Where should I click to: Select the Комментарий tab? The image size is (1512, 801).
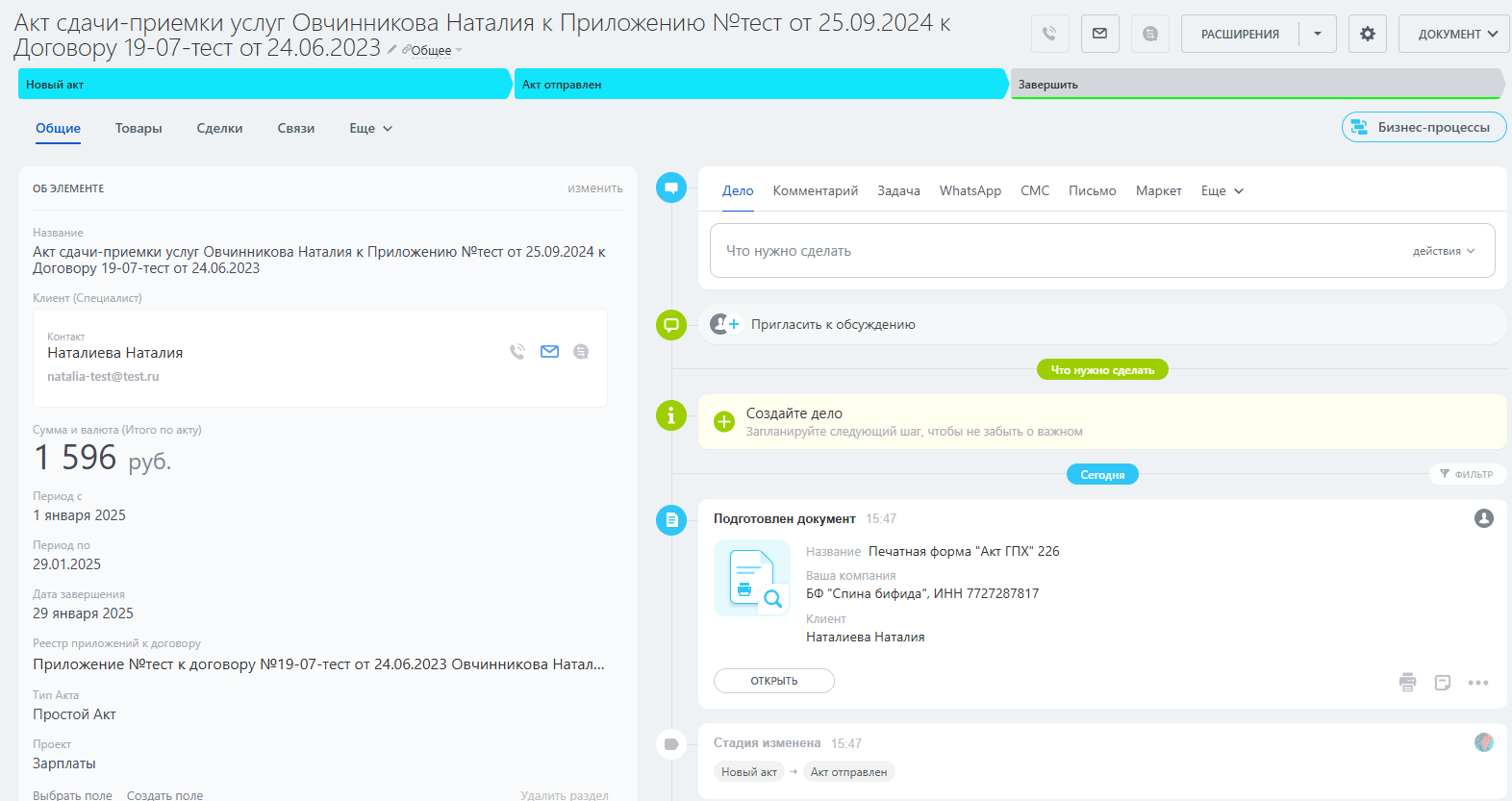(815, 191)
